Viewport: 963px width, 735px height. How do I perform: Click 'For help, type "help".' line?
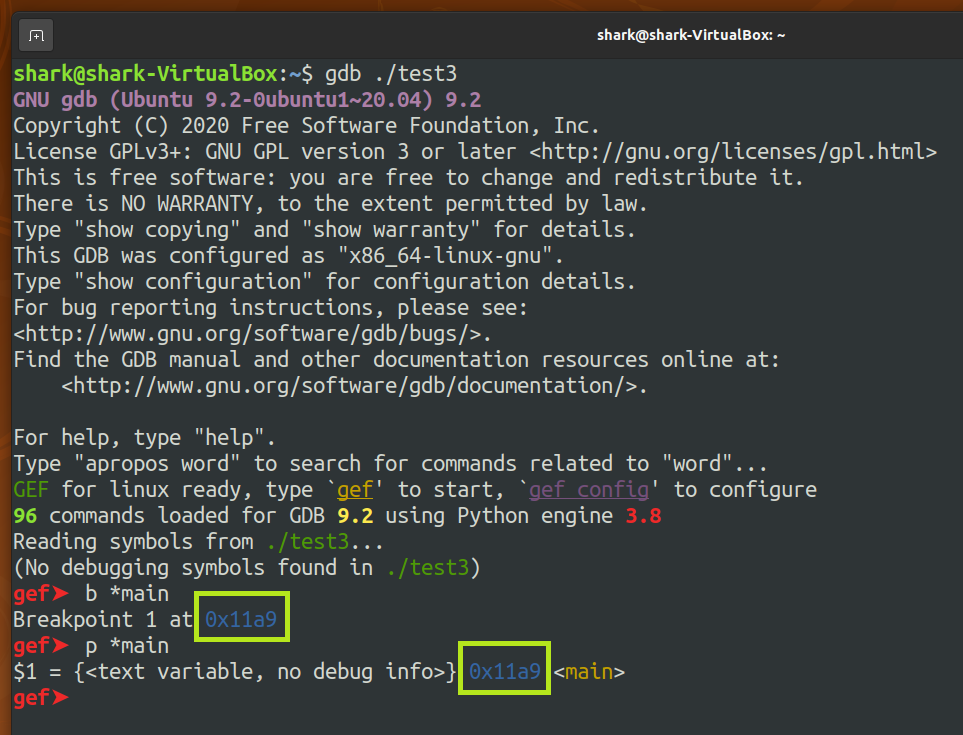[x=144, y=438]
